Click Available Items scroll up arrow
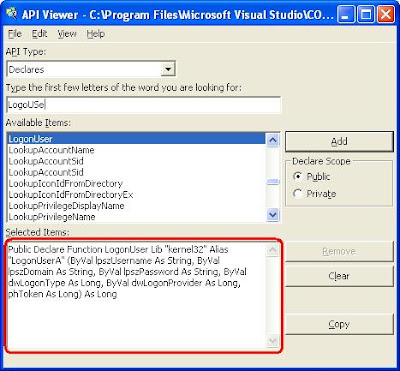The image size is (400, 371). [273, 139]
